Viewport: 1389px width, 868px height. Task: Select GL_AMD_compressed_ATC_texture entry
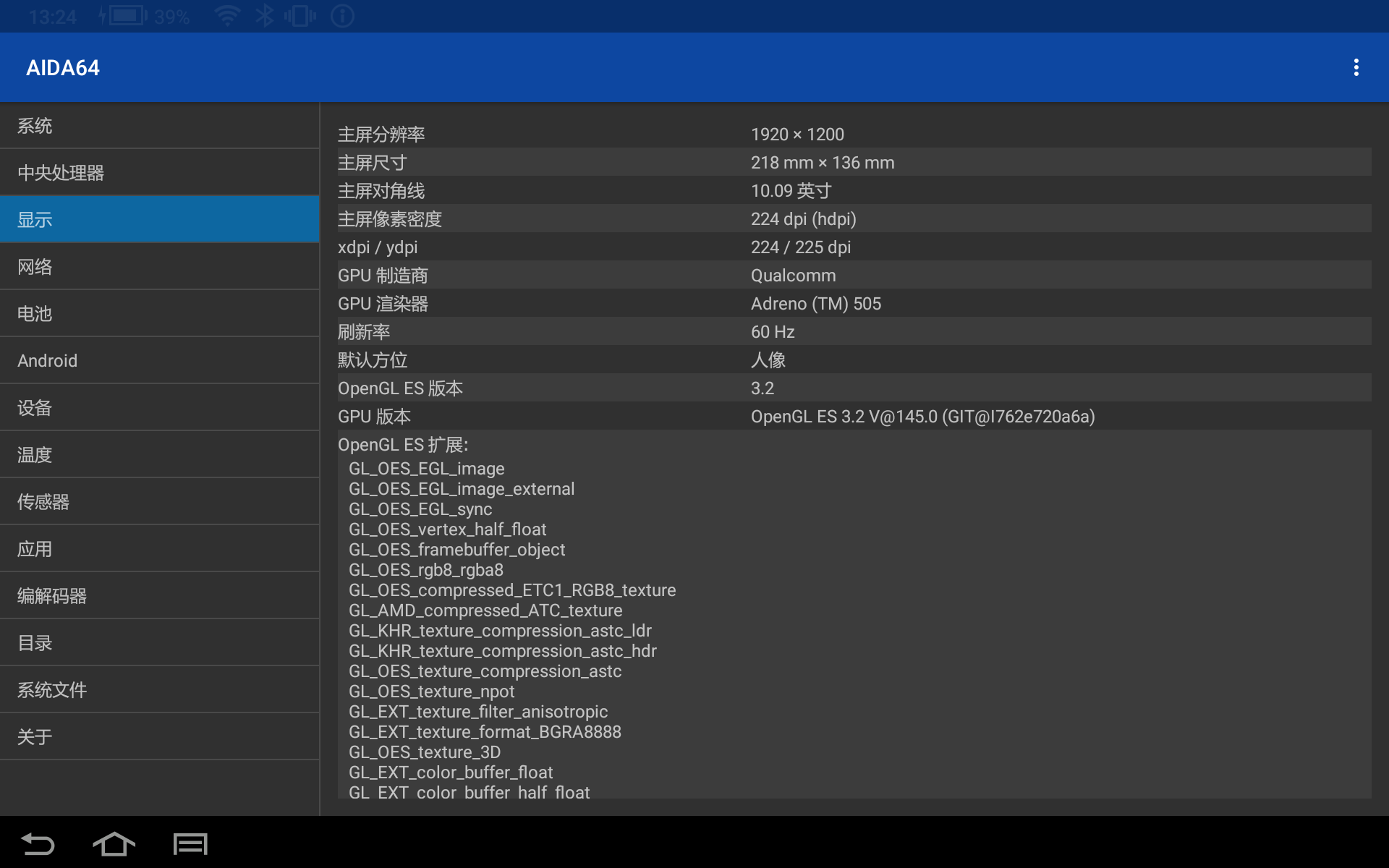coord(485,610)
